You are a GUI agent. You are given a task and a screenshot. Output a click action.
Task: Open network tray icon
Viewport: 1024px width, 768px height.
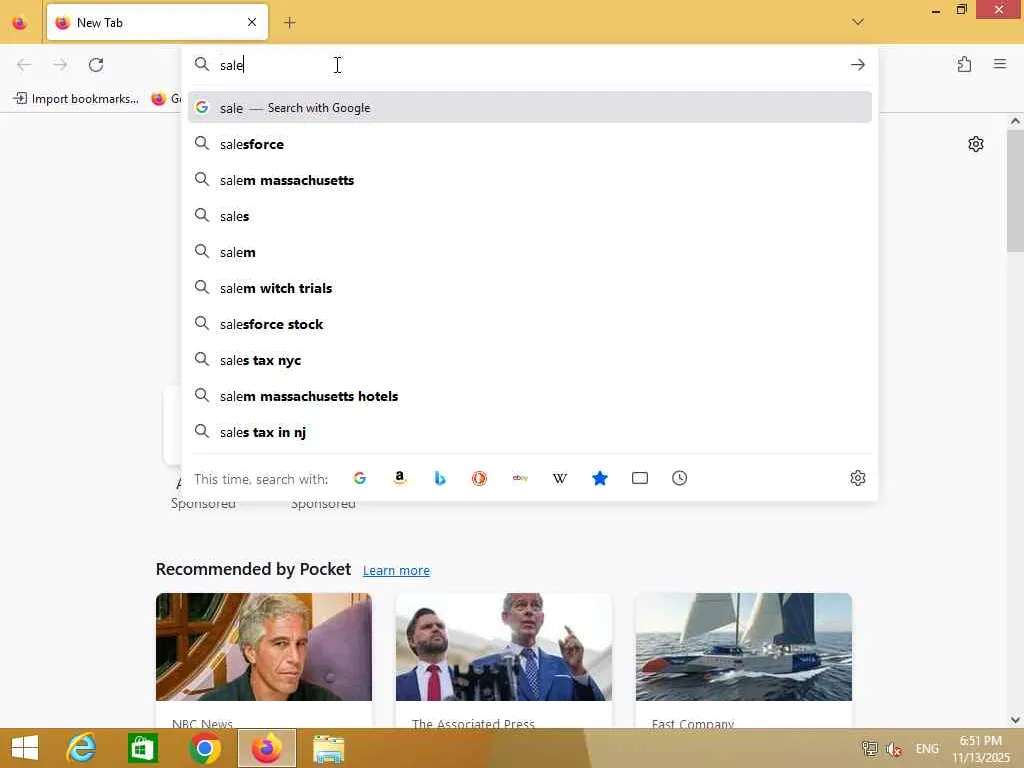870,749
